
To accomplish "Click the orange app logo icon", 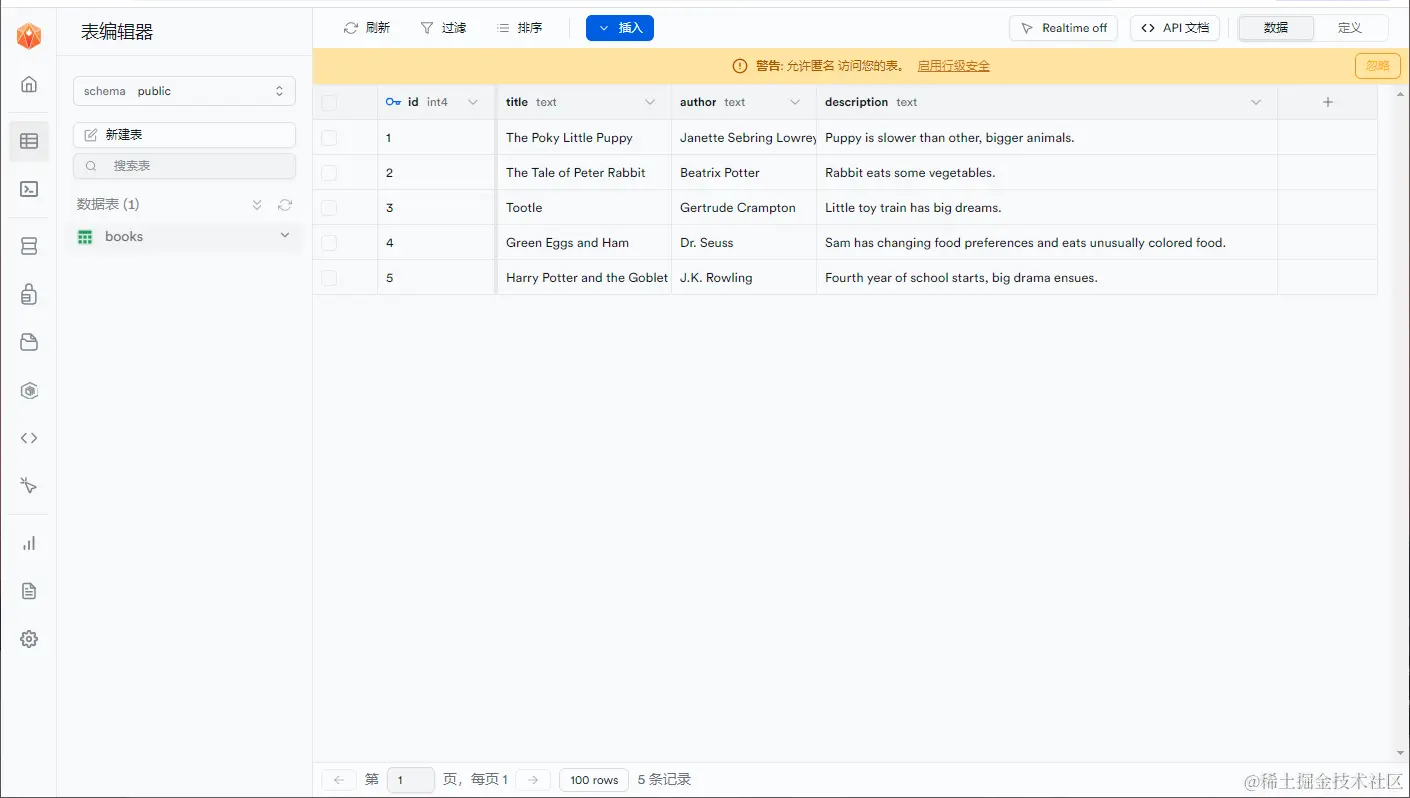I will point(29,37).
